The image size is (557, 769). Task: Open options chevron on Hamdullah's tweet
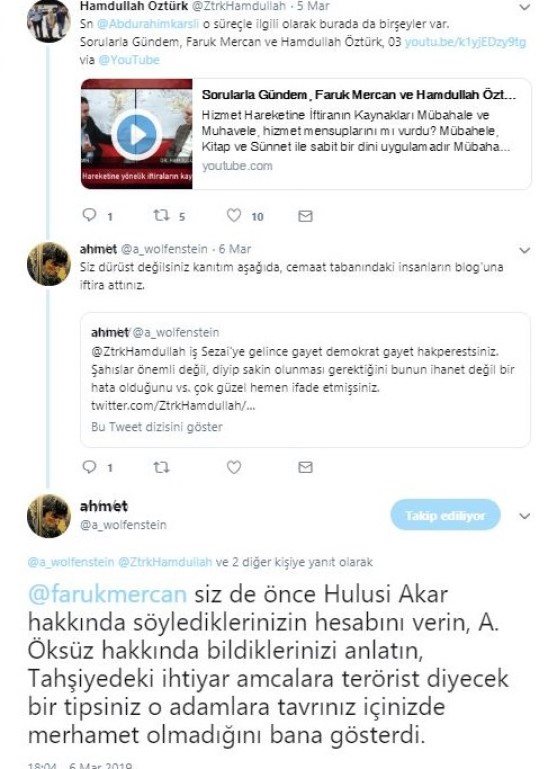coord(525,7)
